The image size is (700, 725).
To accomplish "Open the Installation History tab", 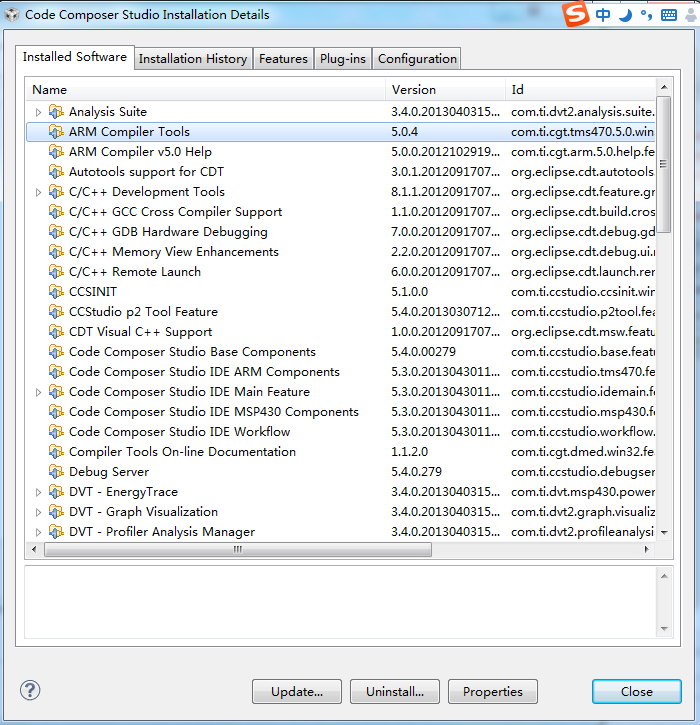I will [x=193, y=59].
